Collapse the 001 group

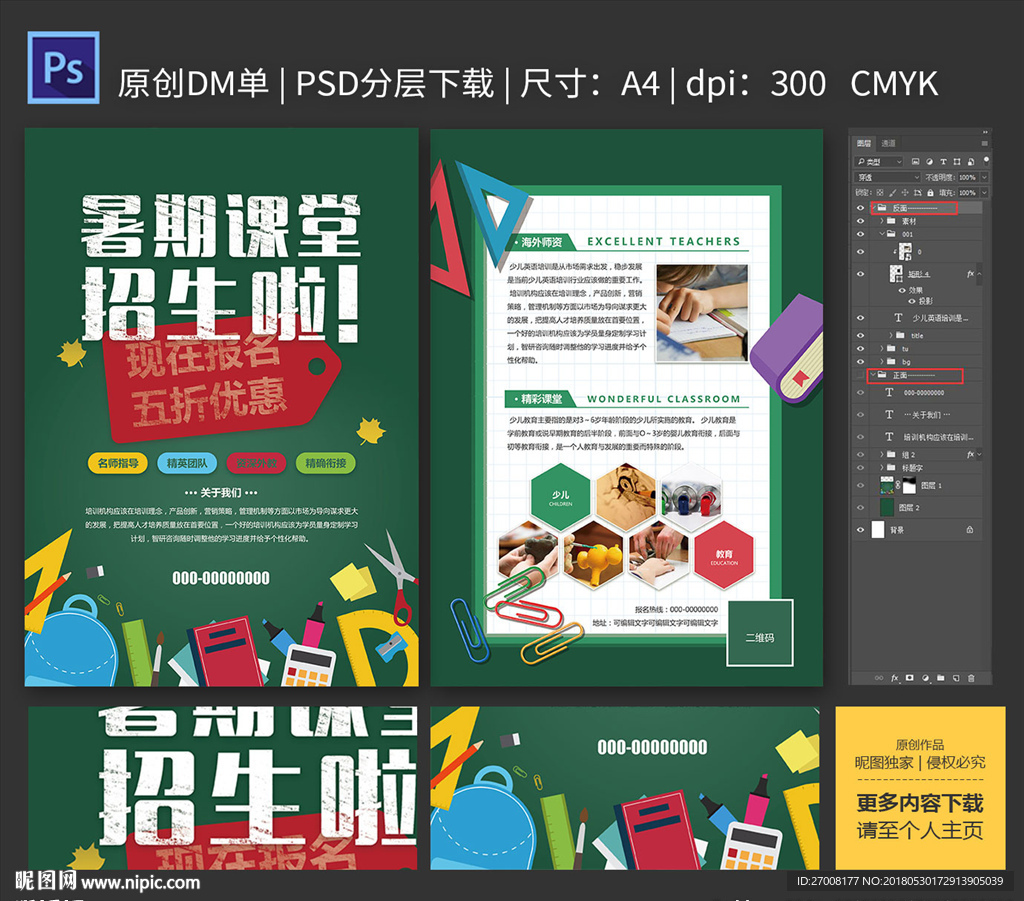click(x=882, y=234)
